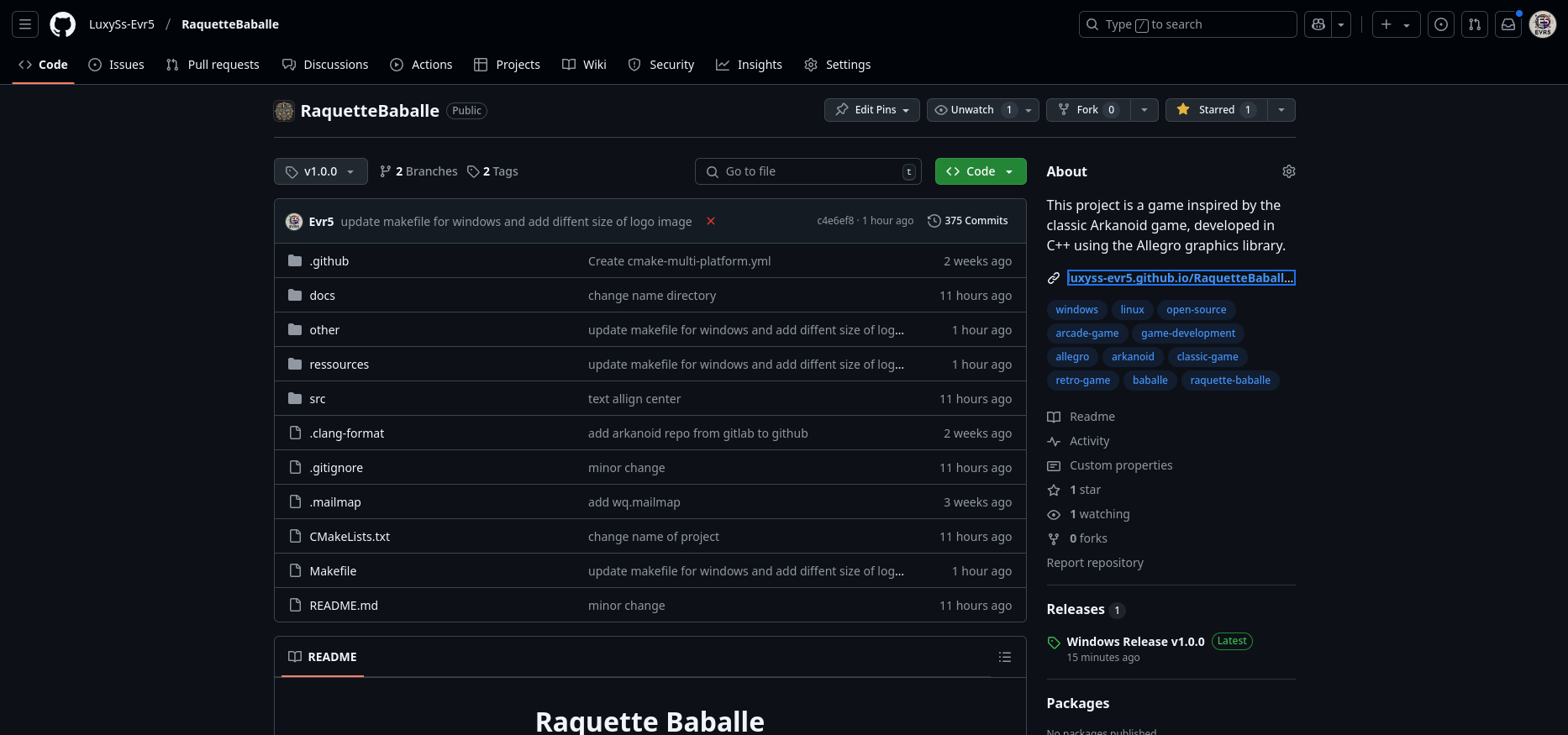
Task: View 2 Tags link
Action: 493,171
